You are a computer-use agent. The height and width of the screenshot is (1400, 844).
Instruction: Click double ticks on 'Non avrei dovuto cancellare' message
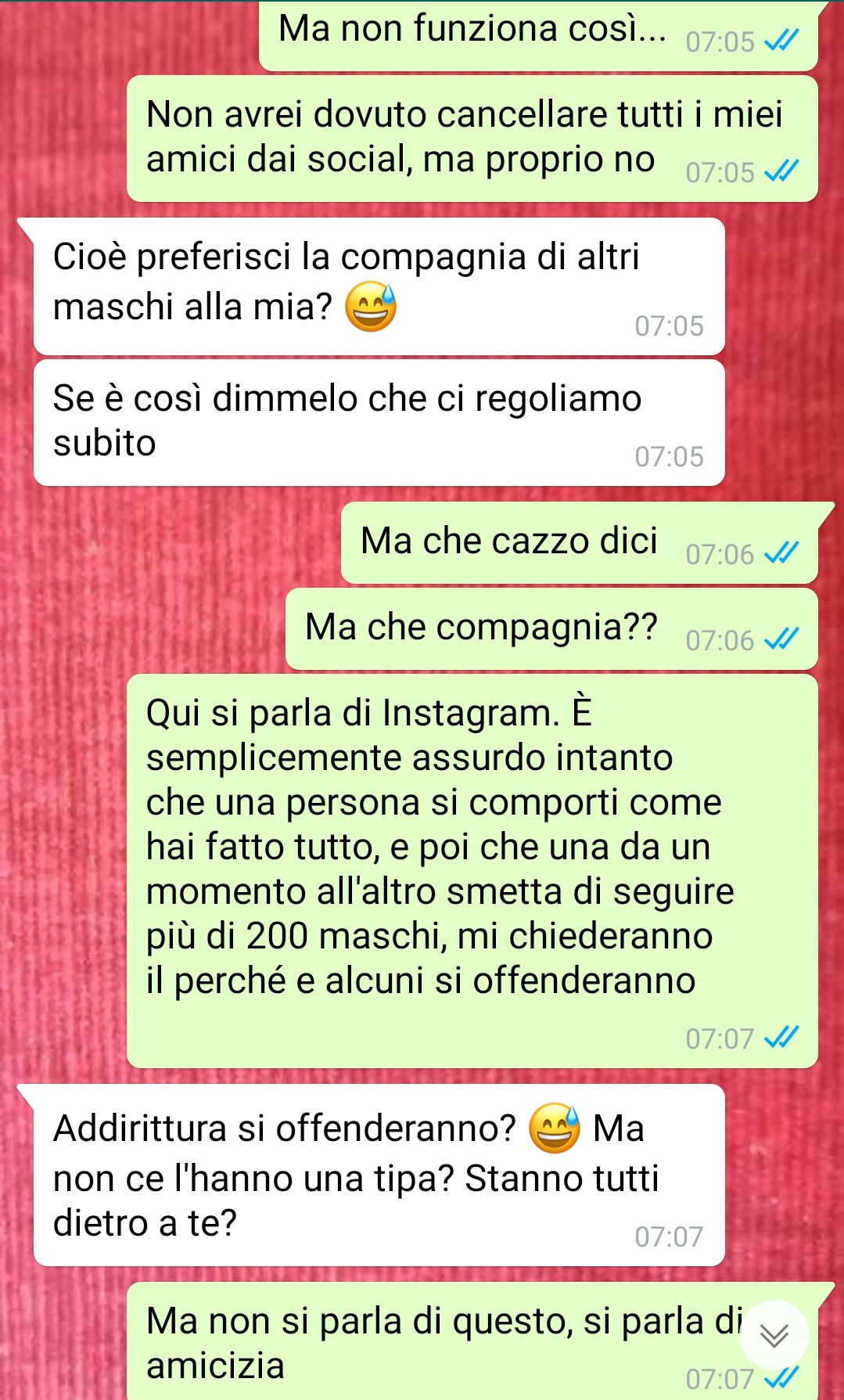pyautogui.click(x=781, y=171)
